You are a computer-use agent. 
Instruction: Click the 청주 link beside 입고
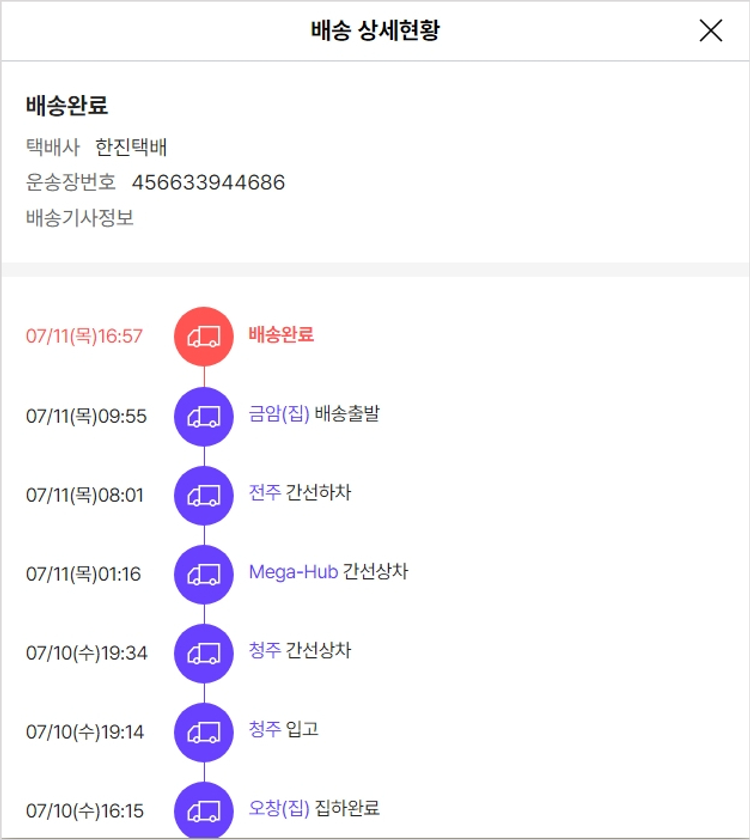265,730
